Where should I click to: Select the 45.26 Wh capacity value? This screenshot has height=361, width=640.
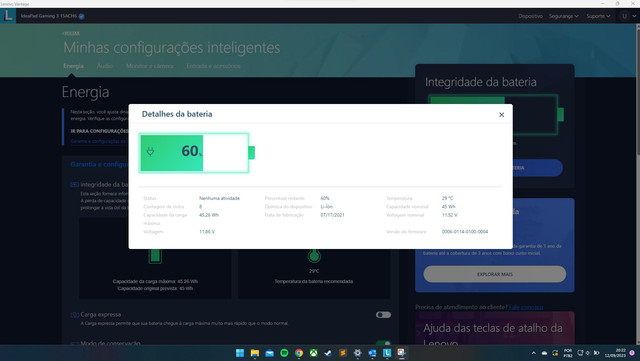pyautogui.click(x=209, y=215)
